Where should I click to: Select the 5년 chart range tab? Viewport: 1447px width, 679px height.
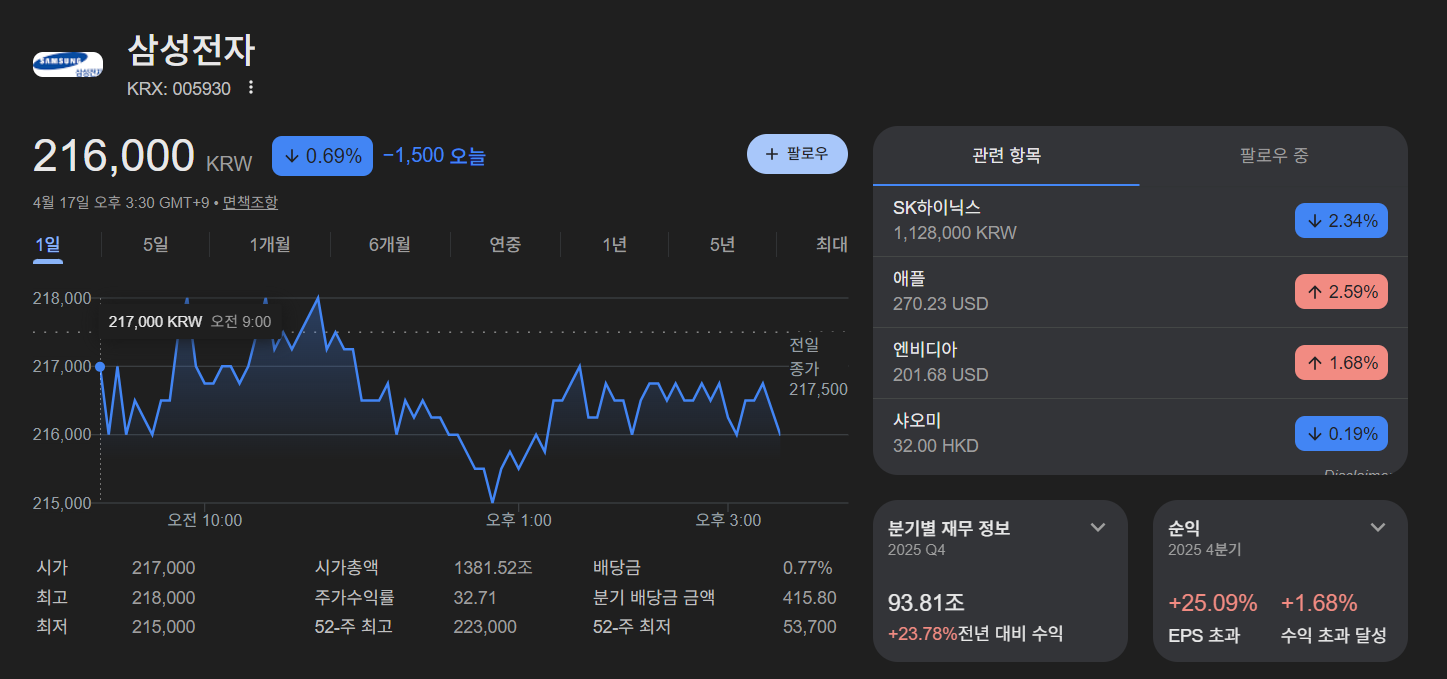(722, 245)
